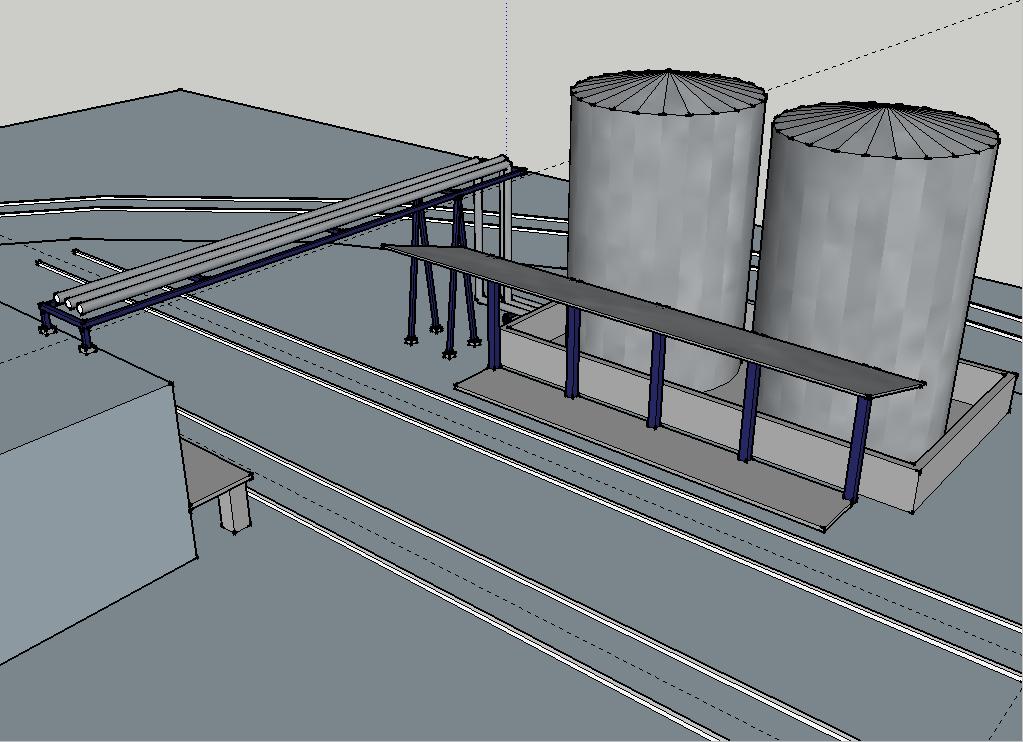Click the conical roof of the left tank
Screen dimensions: 1023x742
(x=667, y=93)
